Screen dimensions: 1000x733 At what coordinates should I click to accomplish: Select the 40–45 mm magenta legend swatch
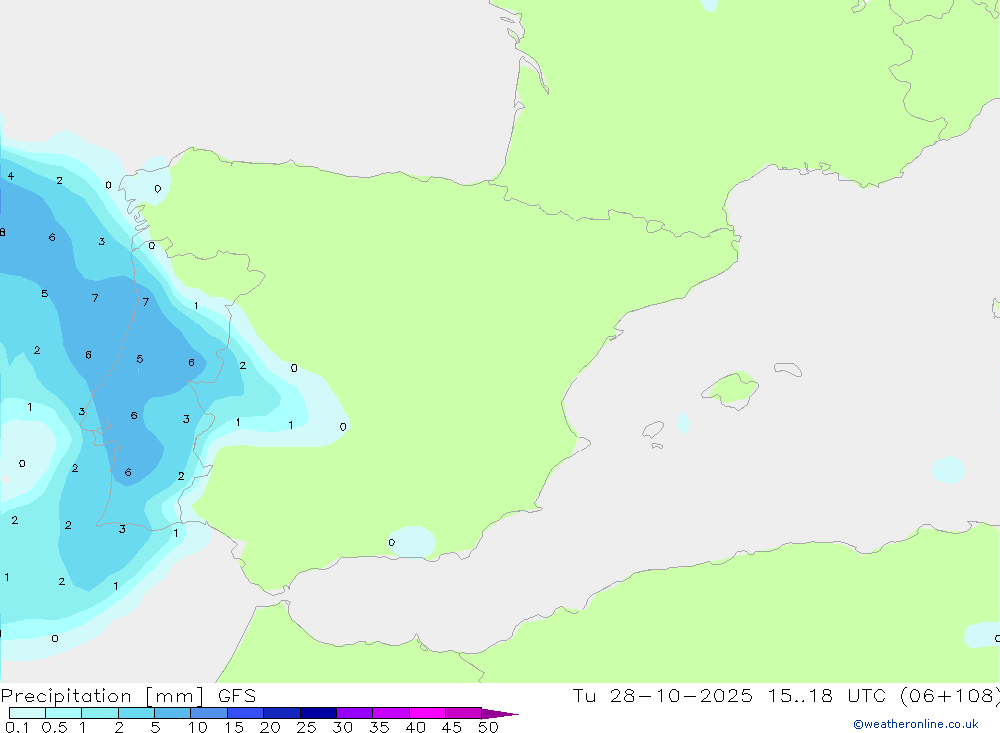[427, 713]
